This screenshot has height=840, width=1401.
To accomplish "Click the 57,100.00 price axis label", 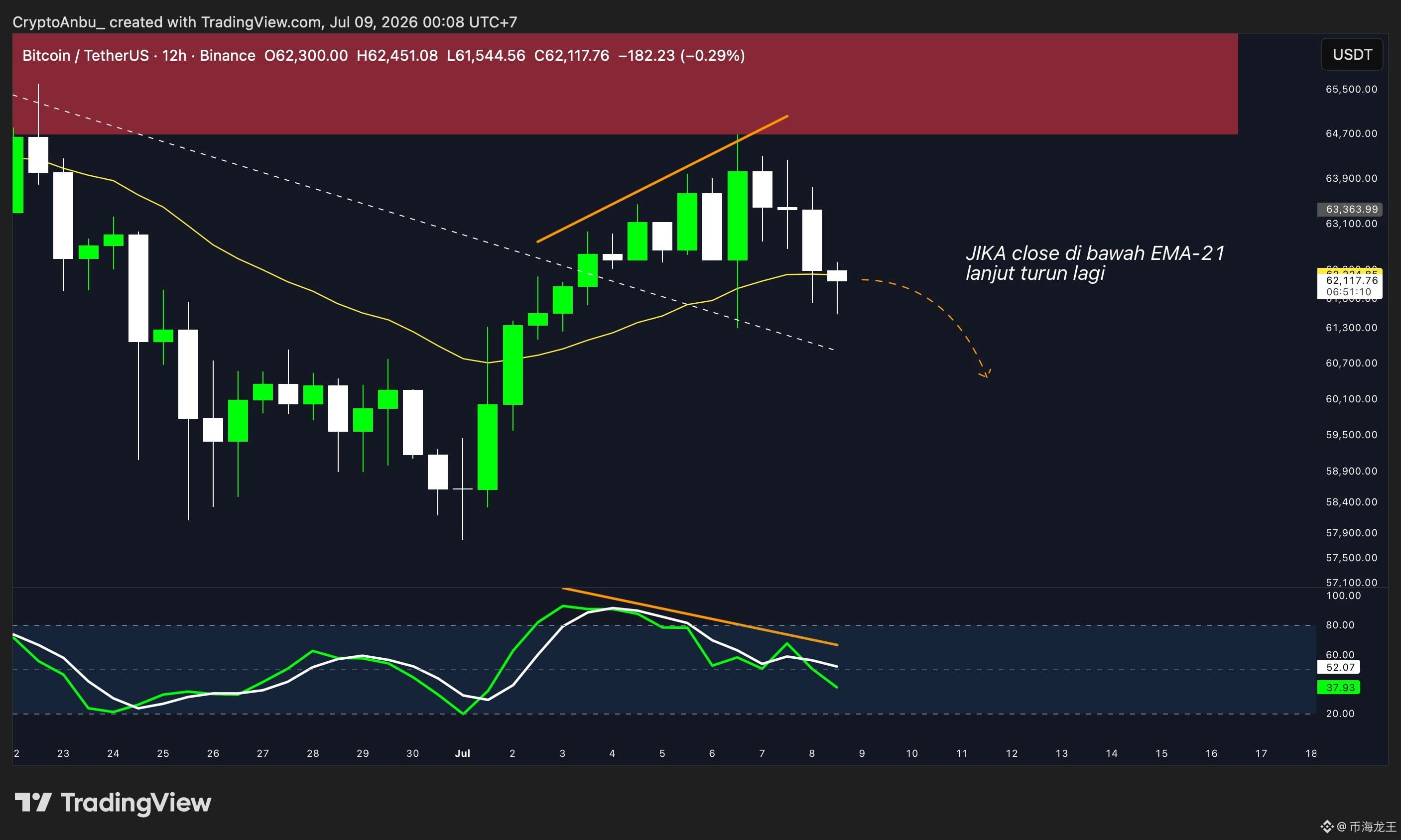I will point(1352,583).
